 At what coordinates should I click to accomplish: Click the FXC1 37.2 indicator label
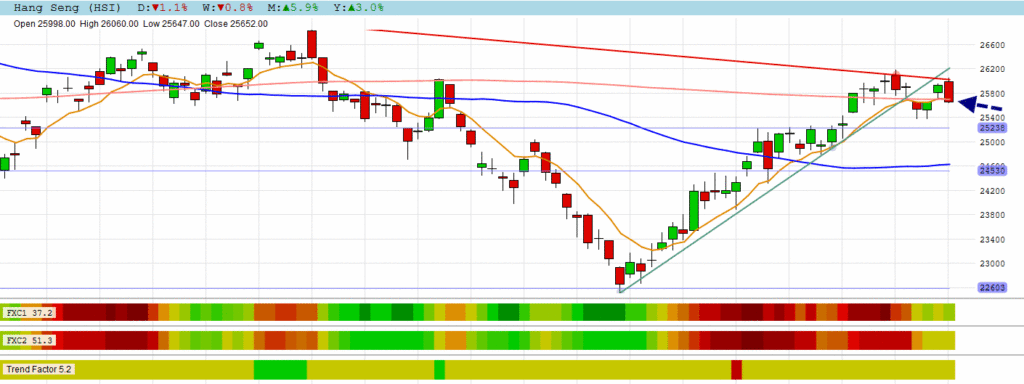coord(30,313)
